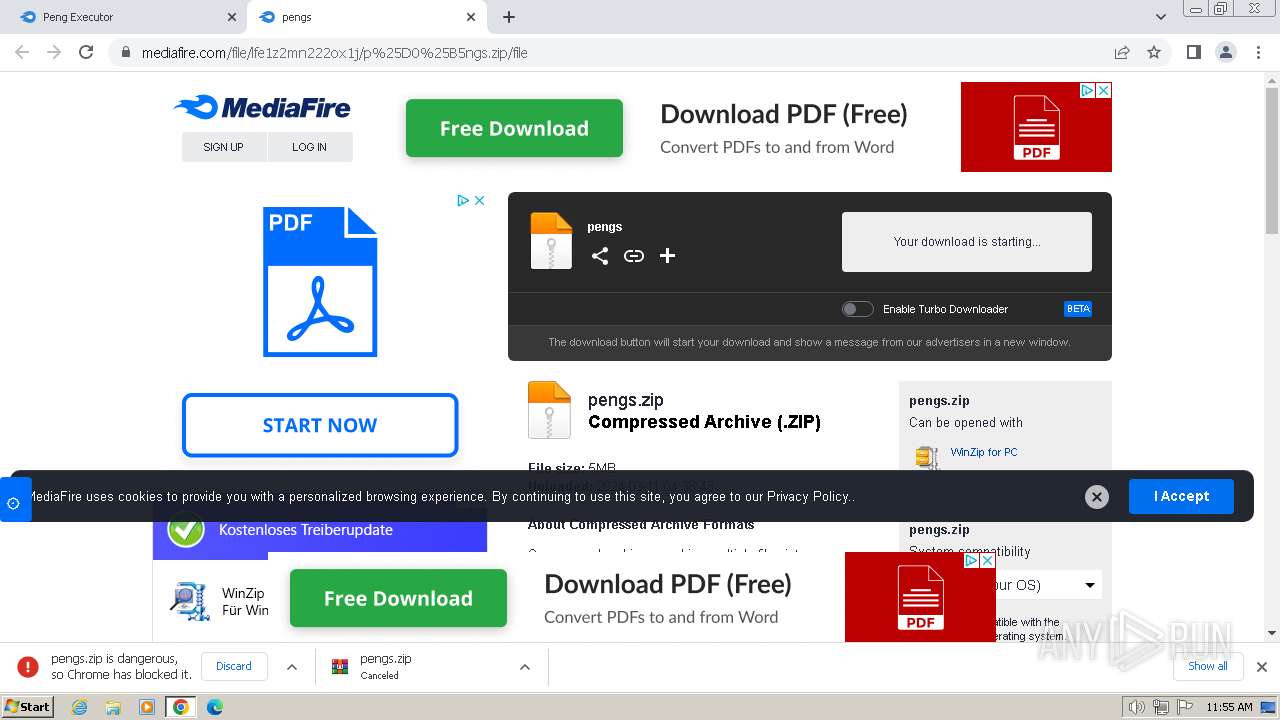Click the red PDF icon in bottom ad

pos(920,597)
